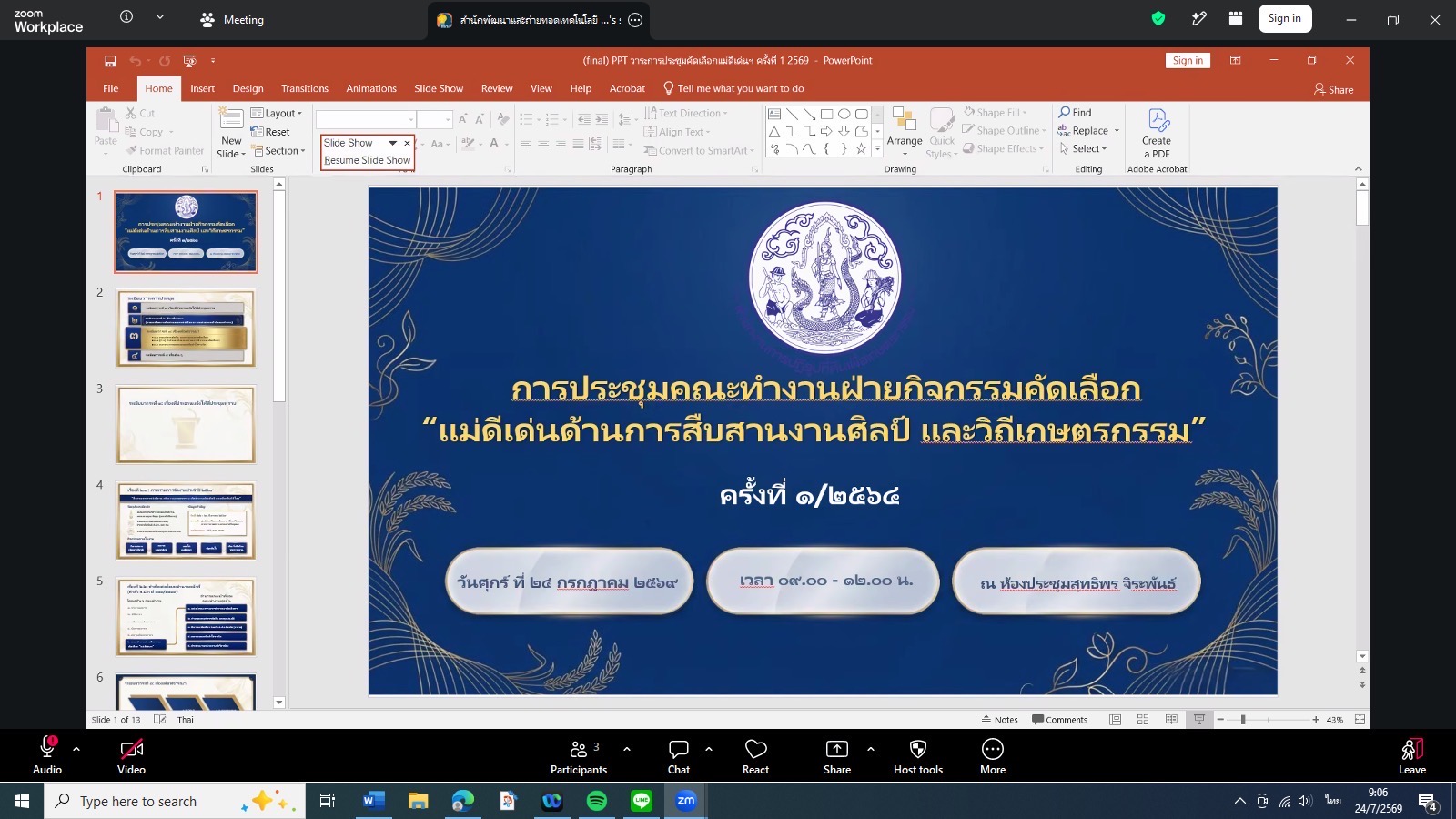Click the Increase List Level icon

point(602,119)
